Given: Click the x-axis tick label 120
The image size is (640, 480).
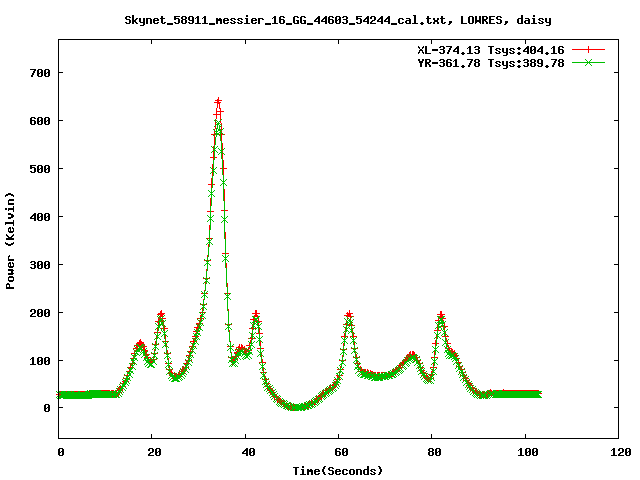Looking at the screenshot, I should (x=621, y=452).
